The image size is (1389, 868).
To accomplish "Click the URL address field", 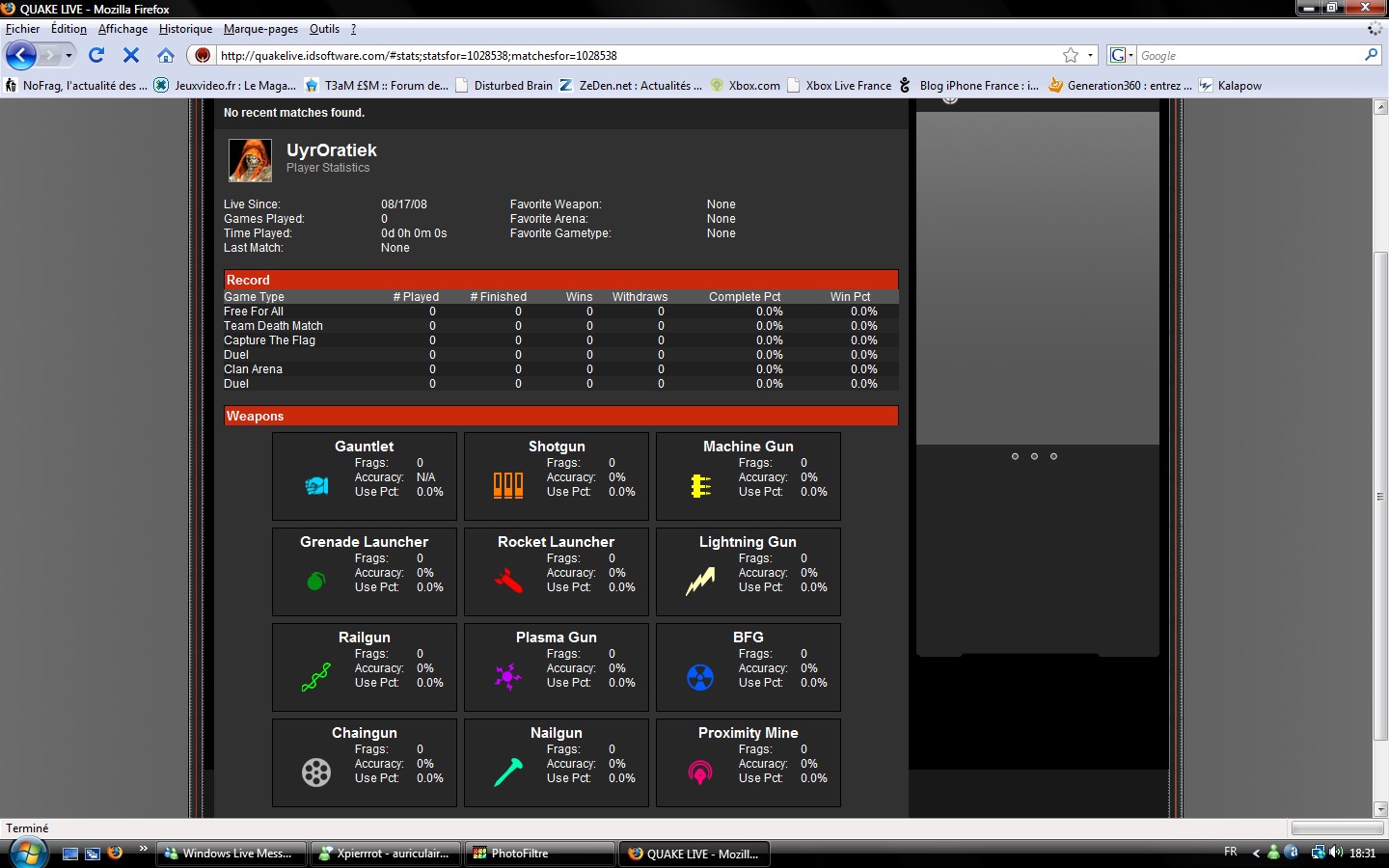I will (x=637, y=55).
